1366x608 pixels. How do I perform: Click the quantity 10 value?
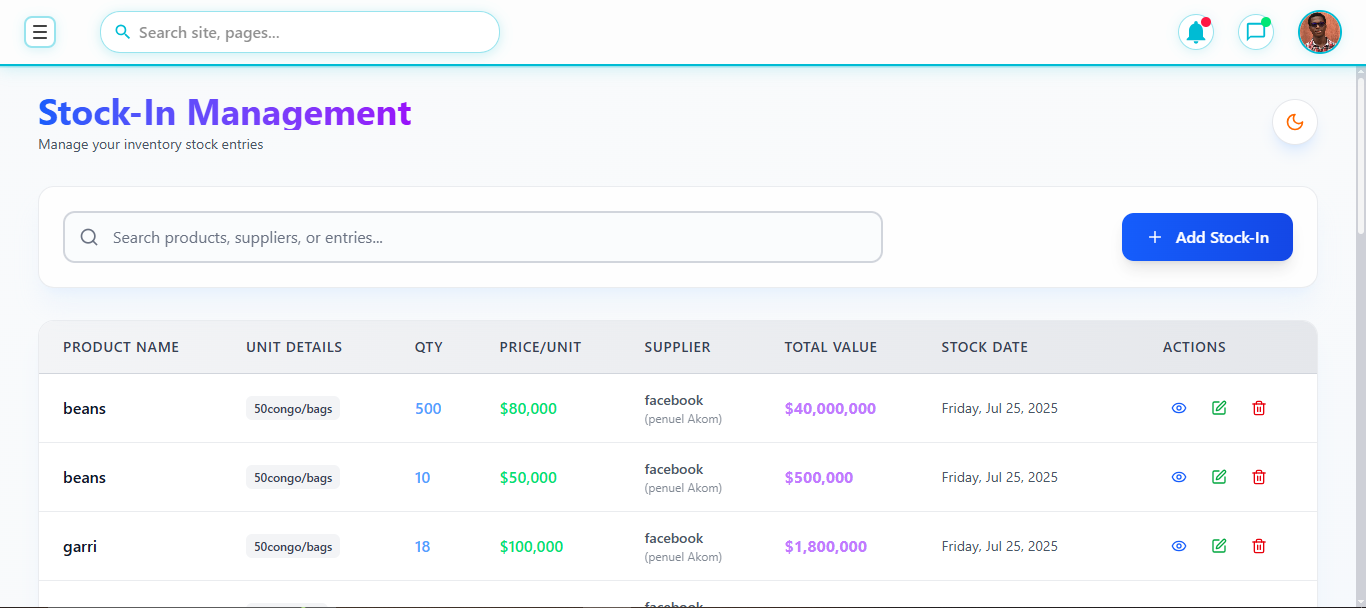click(423, 477)
